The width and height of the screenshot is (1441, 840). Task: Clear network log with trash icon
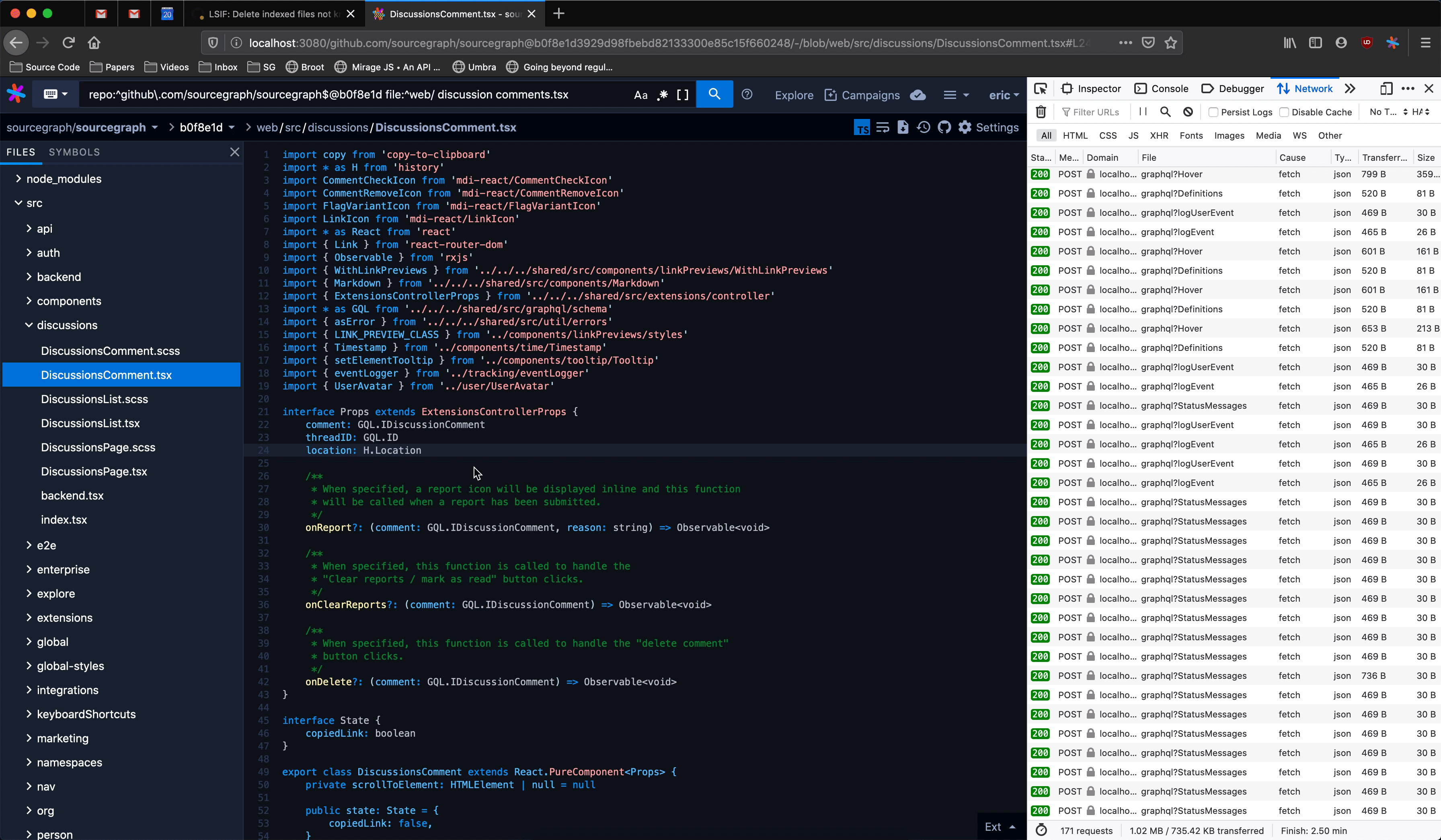tap(1041, 112)
